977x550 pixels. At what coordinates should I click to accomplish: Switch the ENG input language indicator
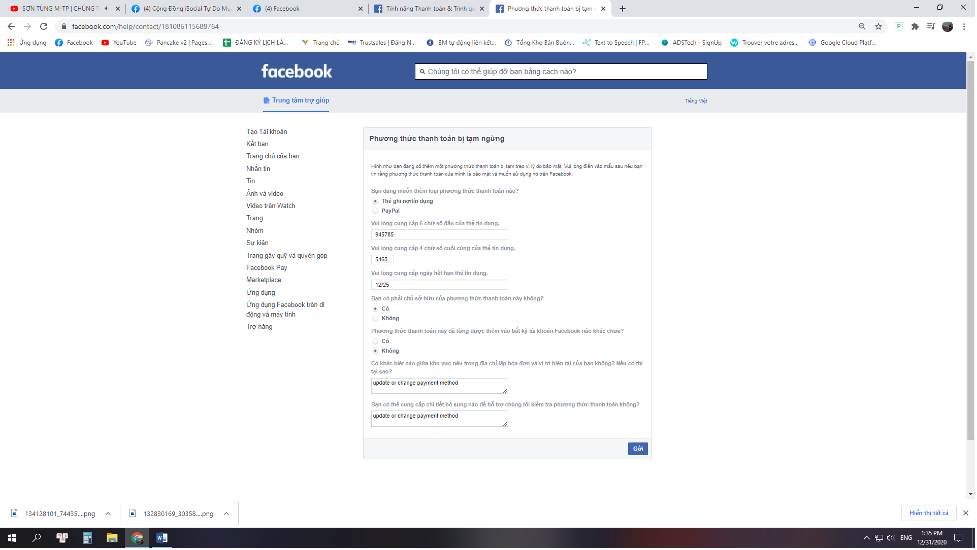click(906, 538)
